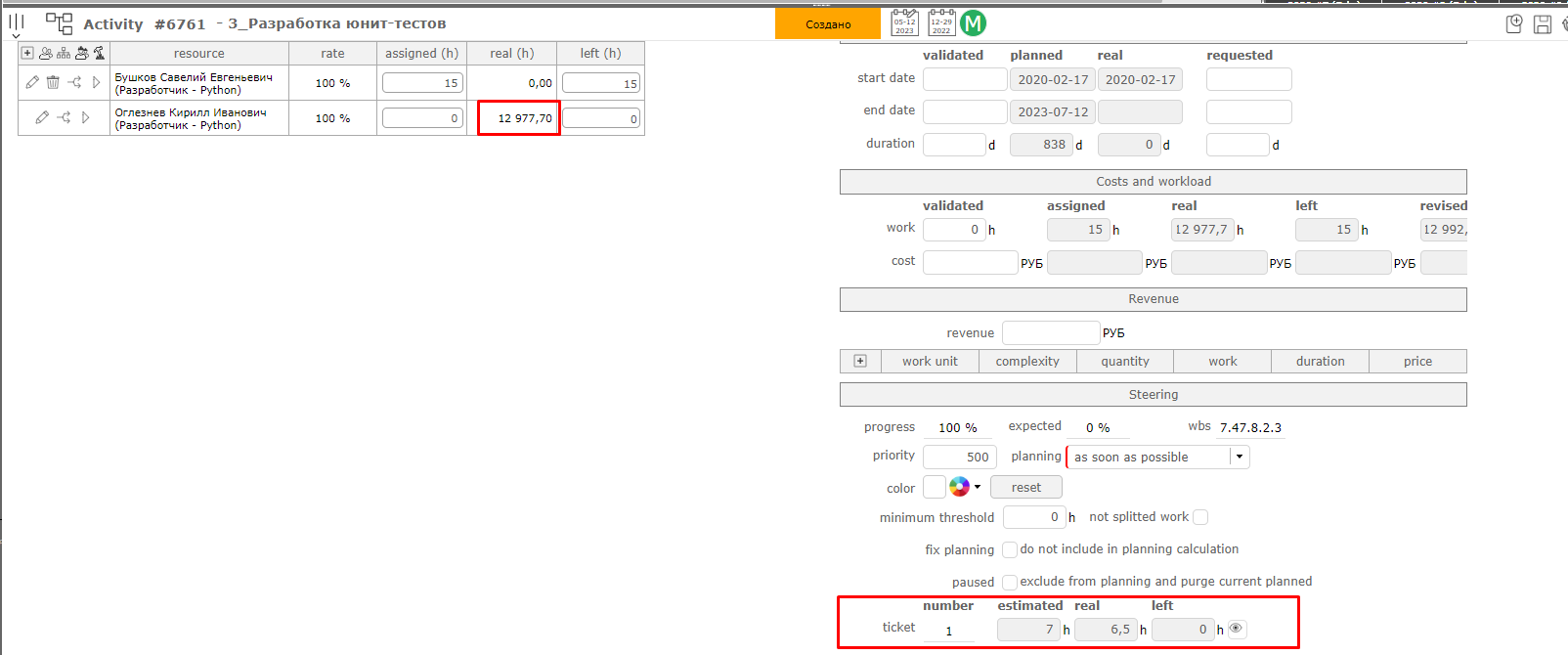Viewport: 1568px width, 655px height.
Task: Expand assignment table with plus icon
Action: [x=27, y=54]
